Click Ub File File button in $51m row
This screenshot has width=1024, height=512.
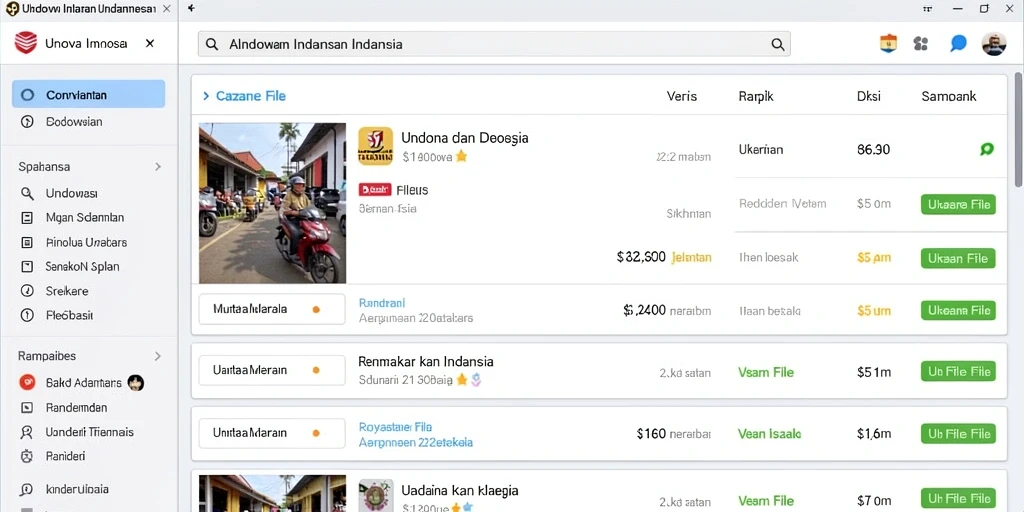[958, 372]
